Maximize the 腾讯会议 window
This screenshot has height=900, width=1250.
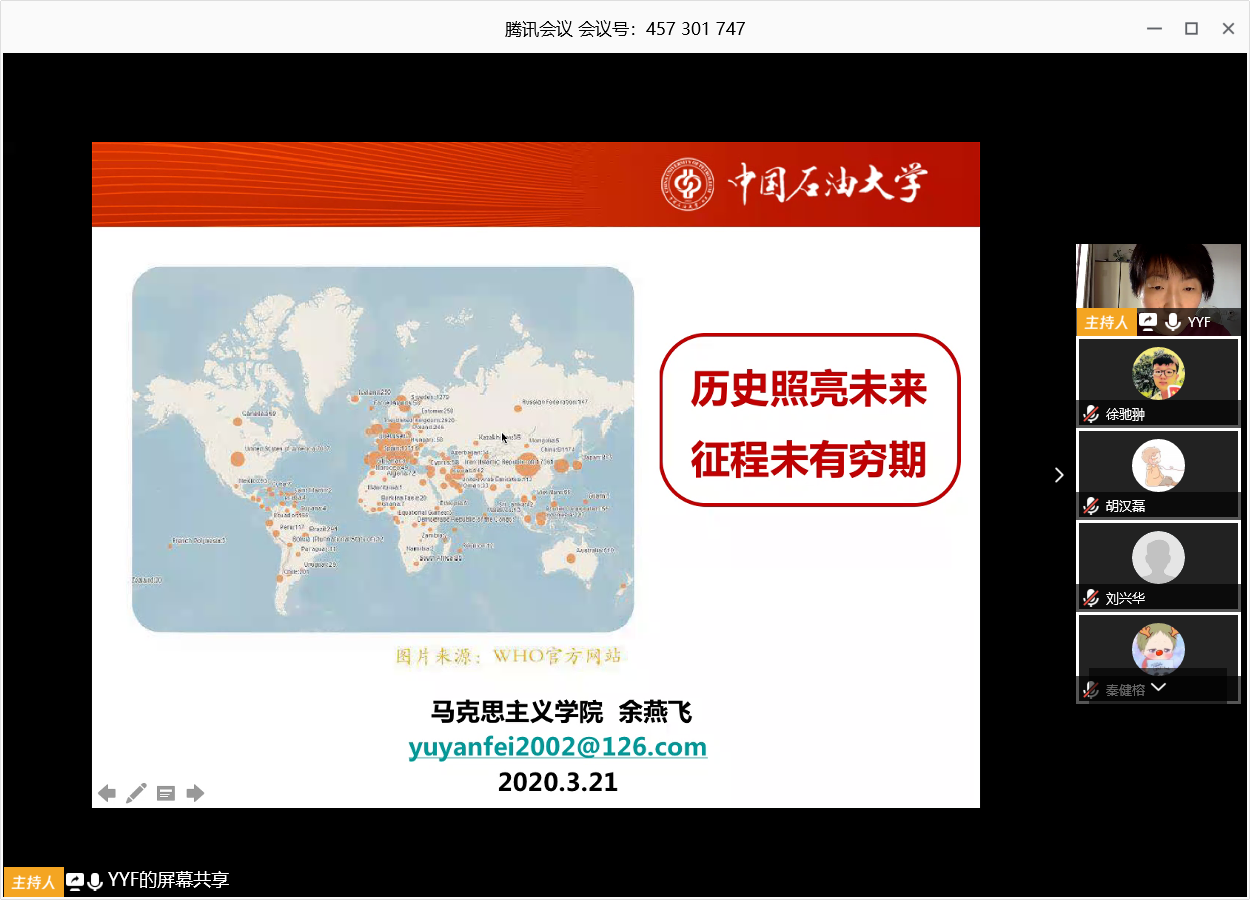click(1191, 29)
